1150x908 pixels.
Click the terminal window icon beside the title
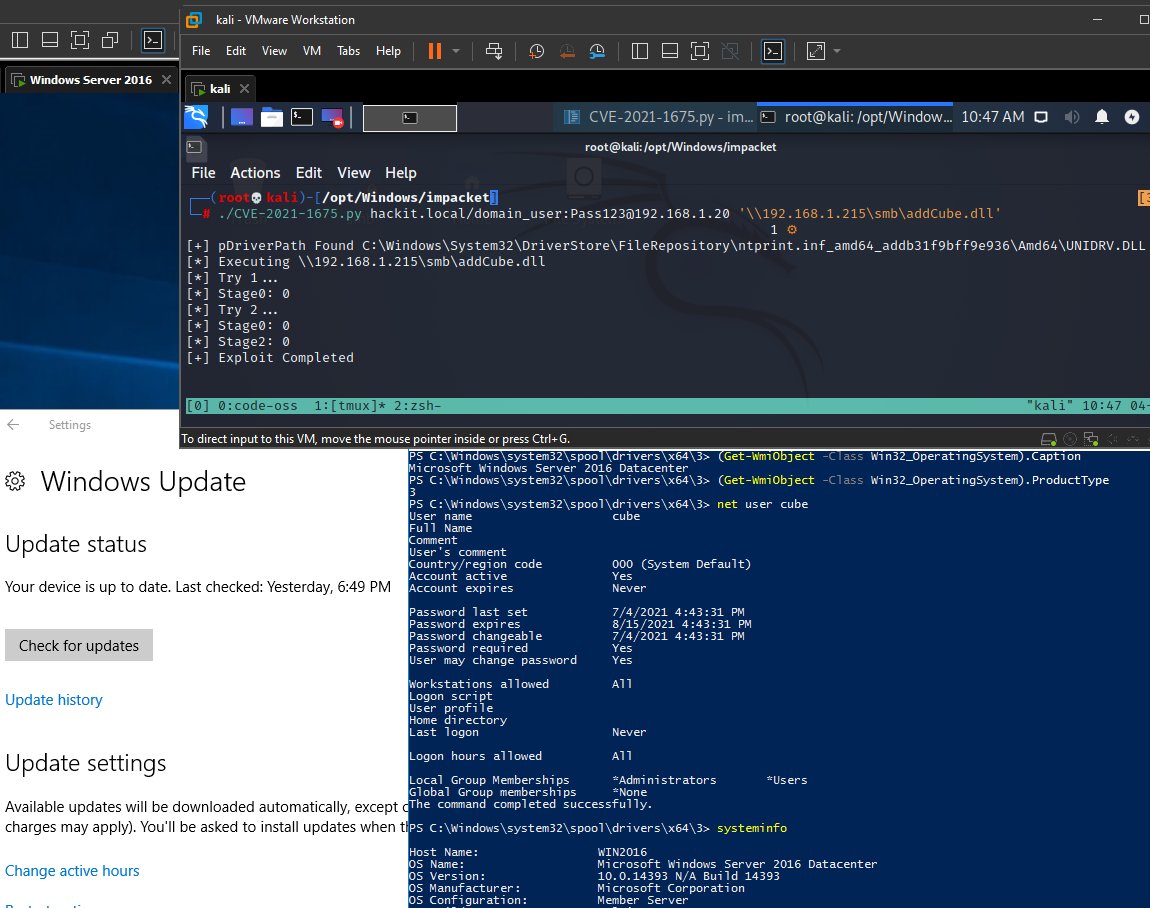[x=194, y=147]
